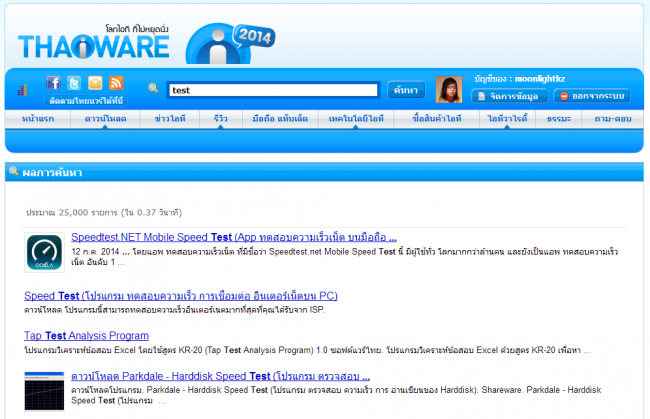Viewport: 650px width, 419px height.
Task: Click the Speedtest Ookla app thumbnail
Action: tap(44, 252)
